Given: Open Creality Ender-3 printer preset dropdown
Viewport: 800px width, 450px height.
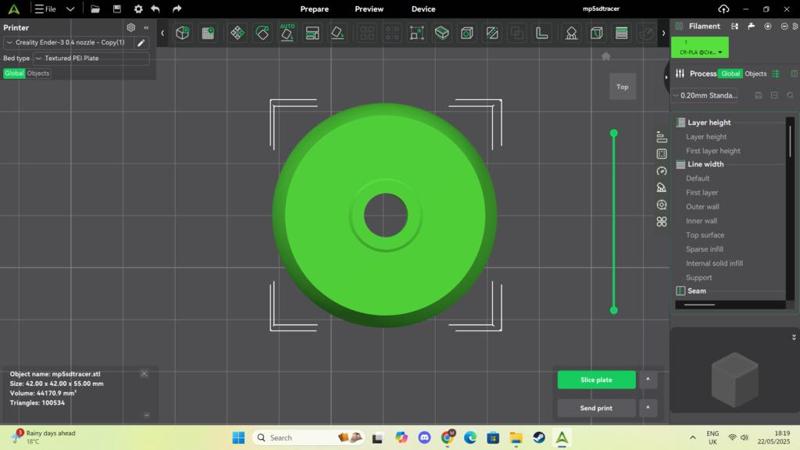Looking at the screenshot, I should click(x=68, y=43).
